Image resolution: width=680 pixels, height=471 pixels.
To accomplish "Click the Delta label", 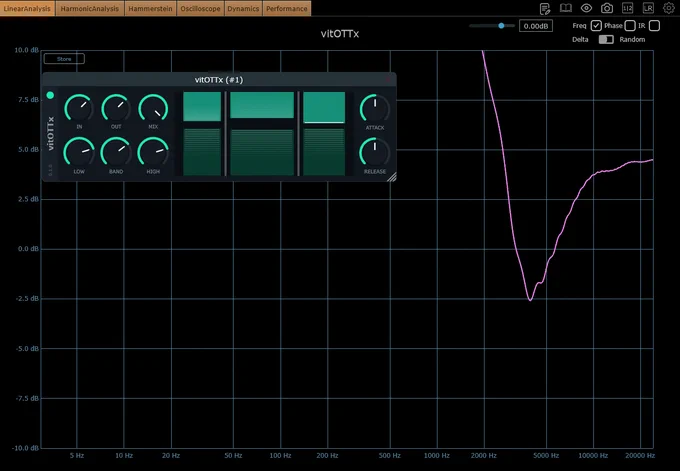I will pyautogui.click(x=580, y=39).
